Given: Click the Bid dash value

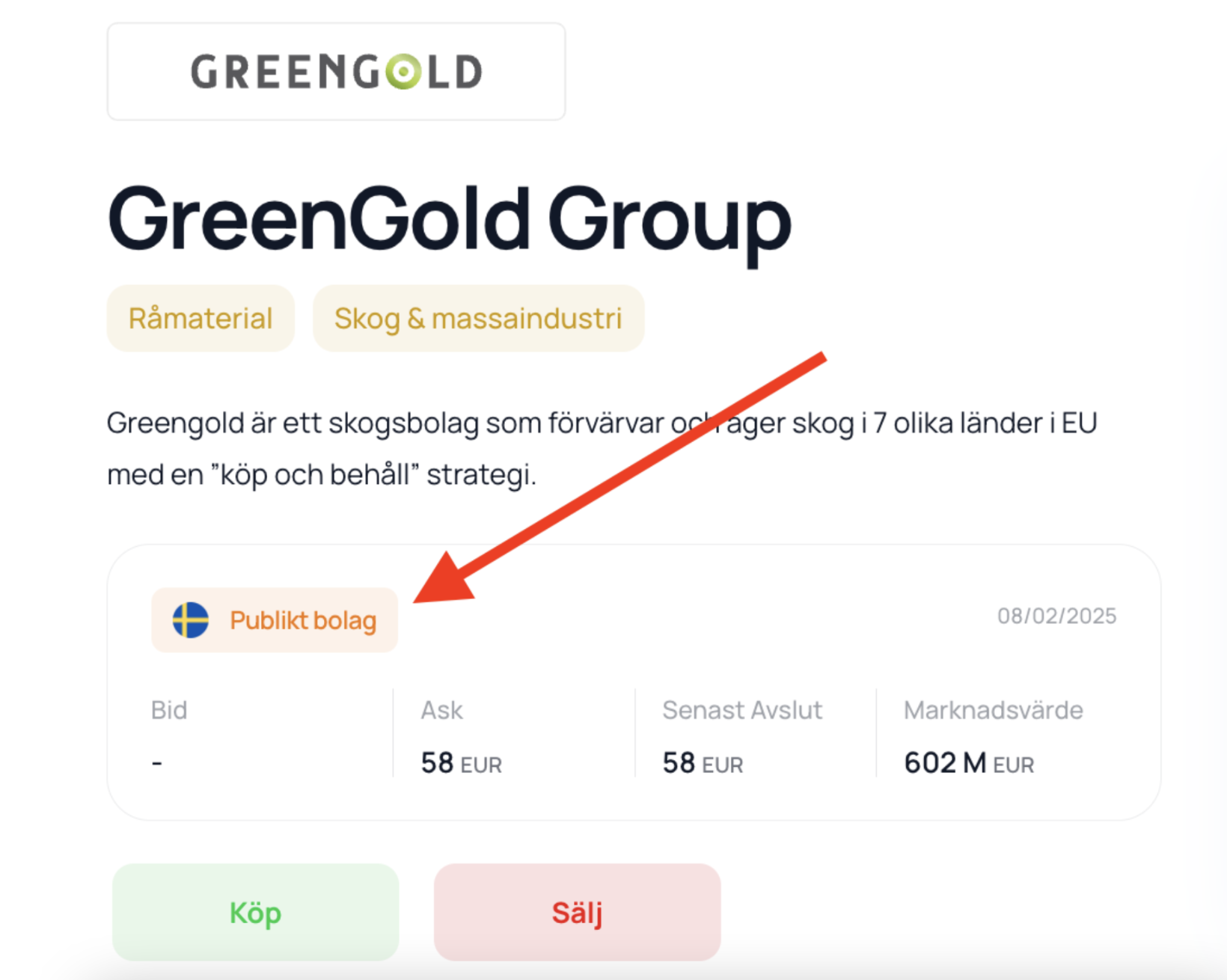Looking at the screenshot, I should click(x=157, y=763).
